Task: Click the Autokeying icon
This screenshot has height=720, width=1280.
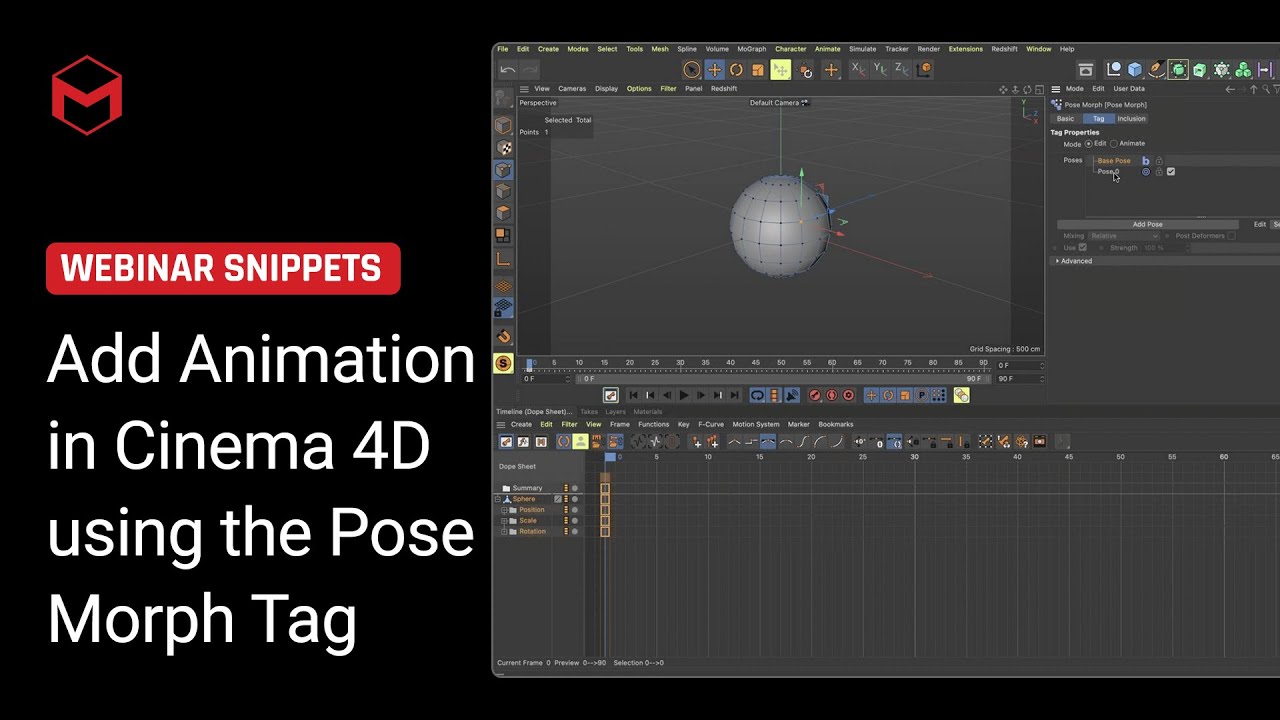Action: [831, 396]
